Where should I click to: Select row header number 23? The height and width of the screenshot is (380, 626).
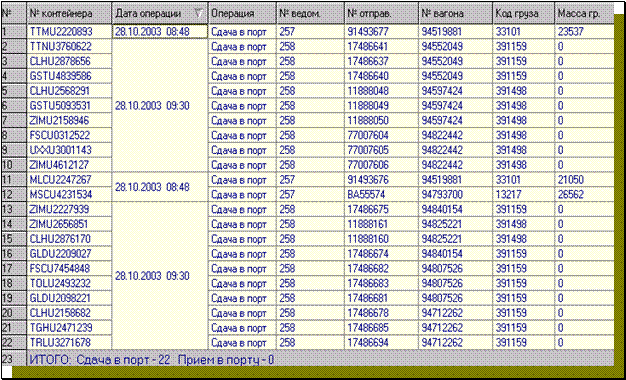(13, 359)
